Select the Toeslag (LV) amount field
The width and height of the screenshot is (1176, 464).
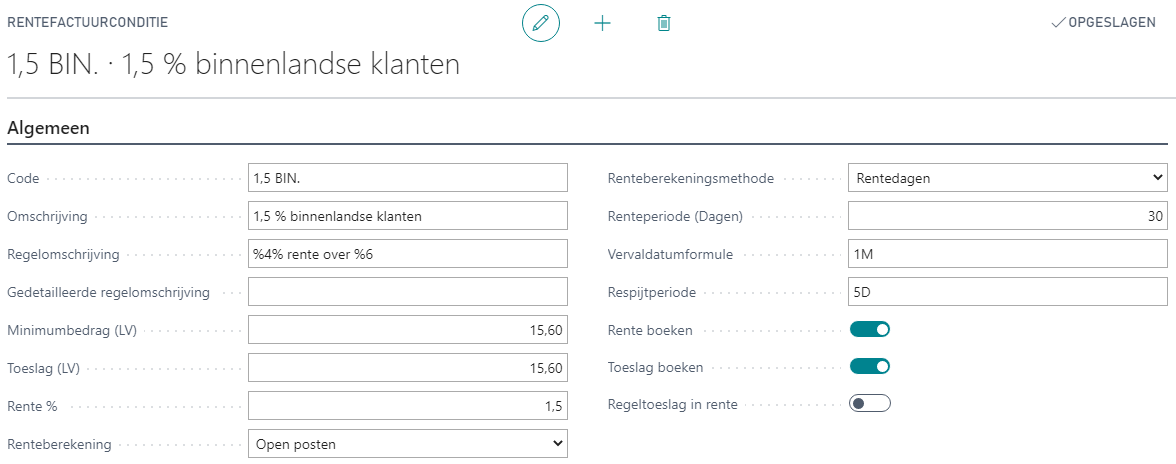click(x=407, y=368)
